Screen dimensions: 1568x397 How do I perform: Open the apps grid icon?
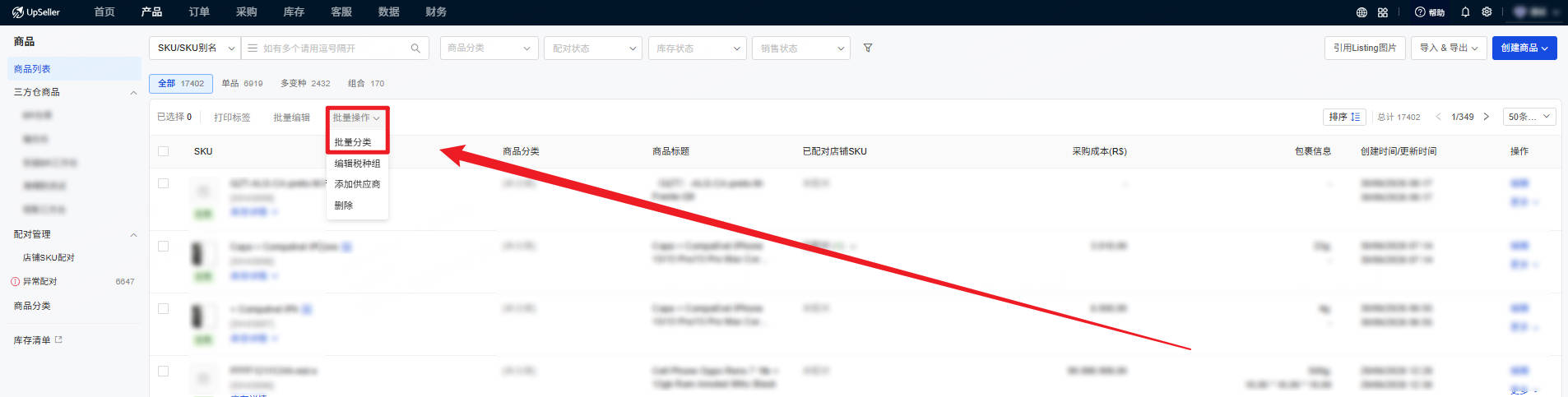click(1383, 12)
